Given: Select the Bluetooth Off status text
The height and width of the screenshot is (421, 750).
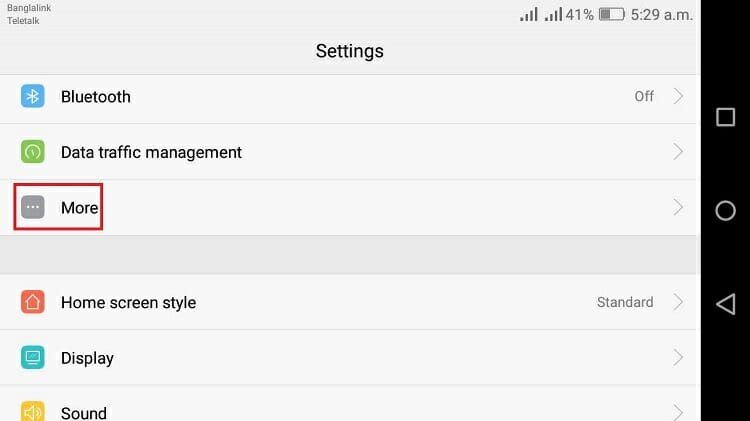Looking at the screenshot, I should tap(644, 96).
